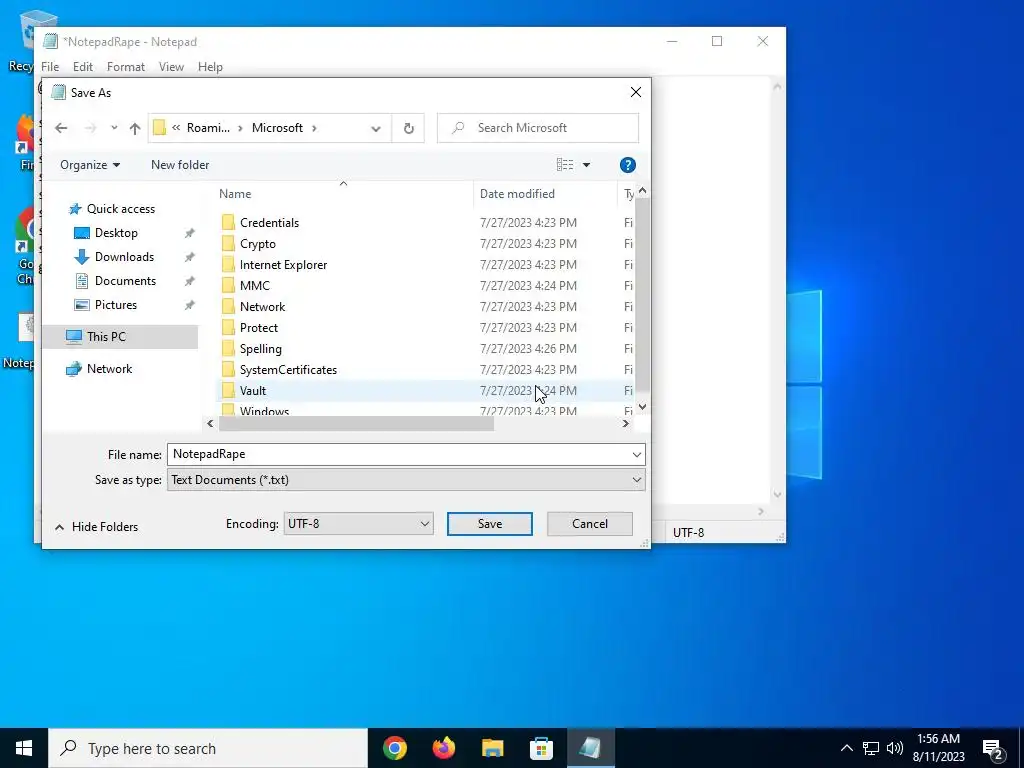Open the Windows Start menu
The width and height of the screenshot is (1024, 768).
point(24,748)
